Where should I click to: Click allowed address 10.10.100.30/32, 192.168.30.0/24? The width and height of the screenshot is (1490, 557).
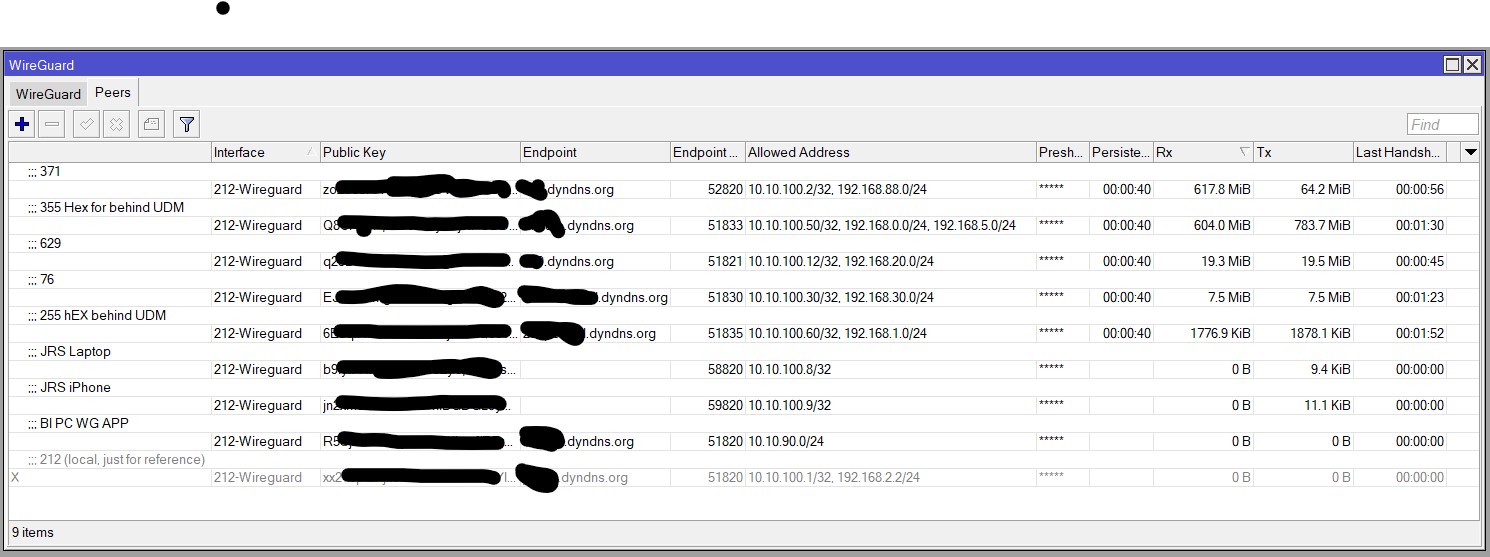pyautogui.click(x=841, y=297)
